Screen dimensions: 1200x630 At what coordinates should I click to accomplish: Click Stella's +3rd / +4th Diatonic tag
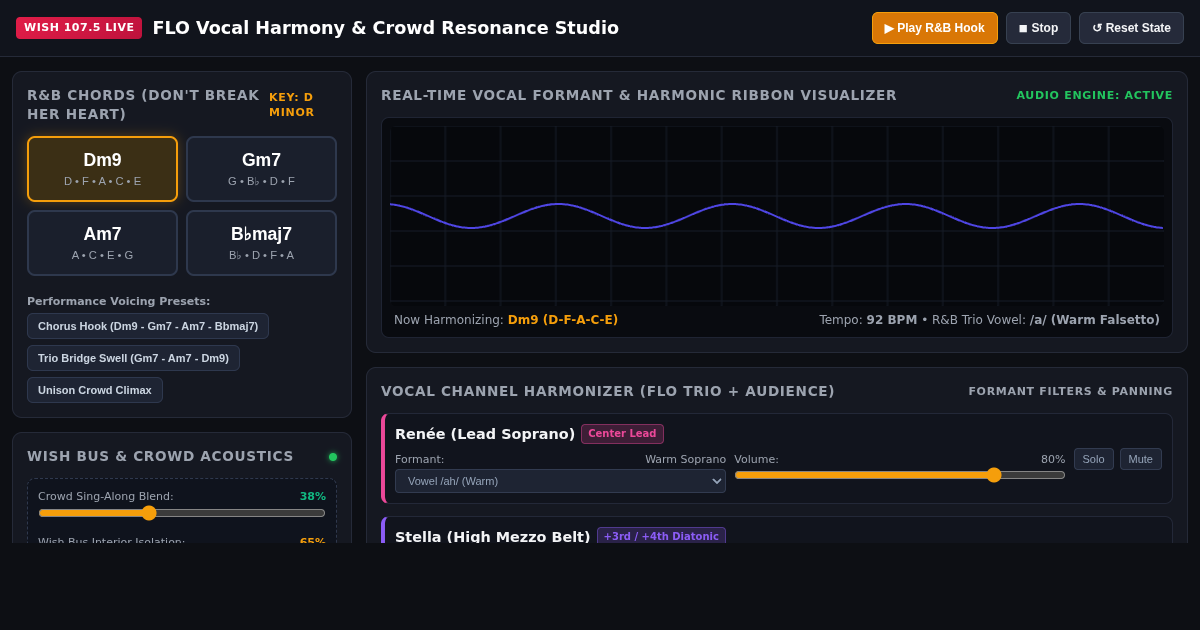coord(661,537)
